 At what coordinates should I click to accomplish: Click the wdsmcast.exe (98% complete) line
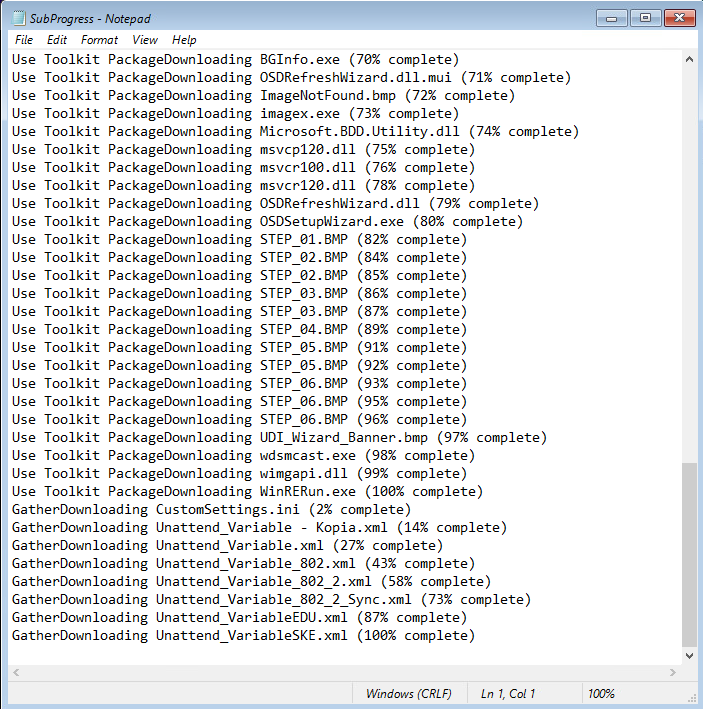(244, 456)
